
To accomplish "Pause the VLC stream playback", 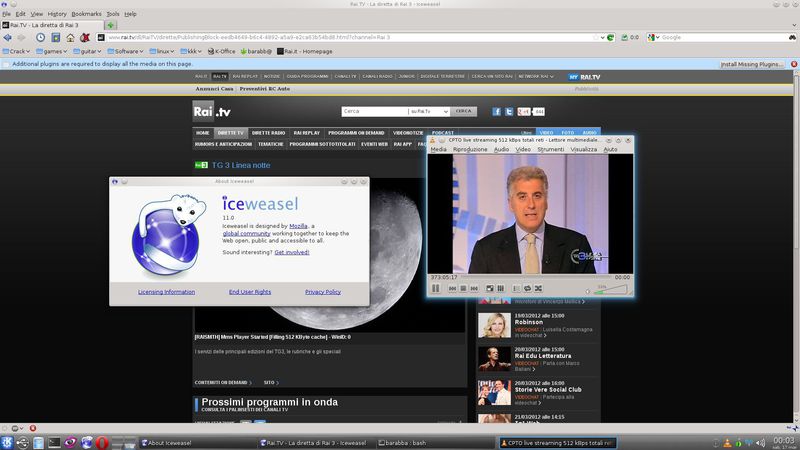I will coord(436,288).
